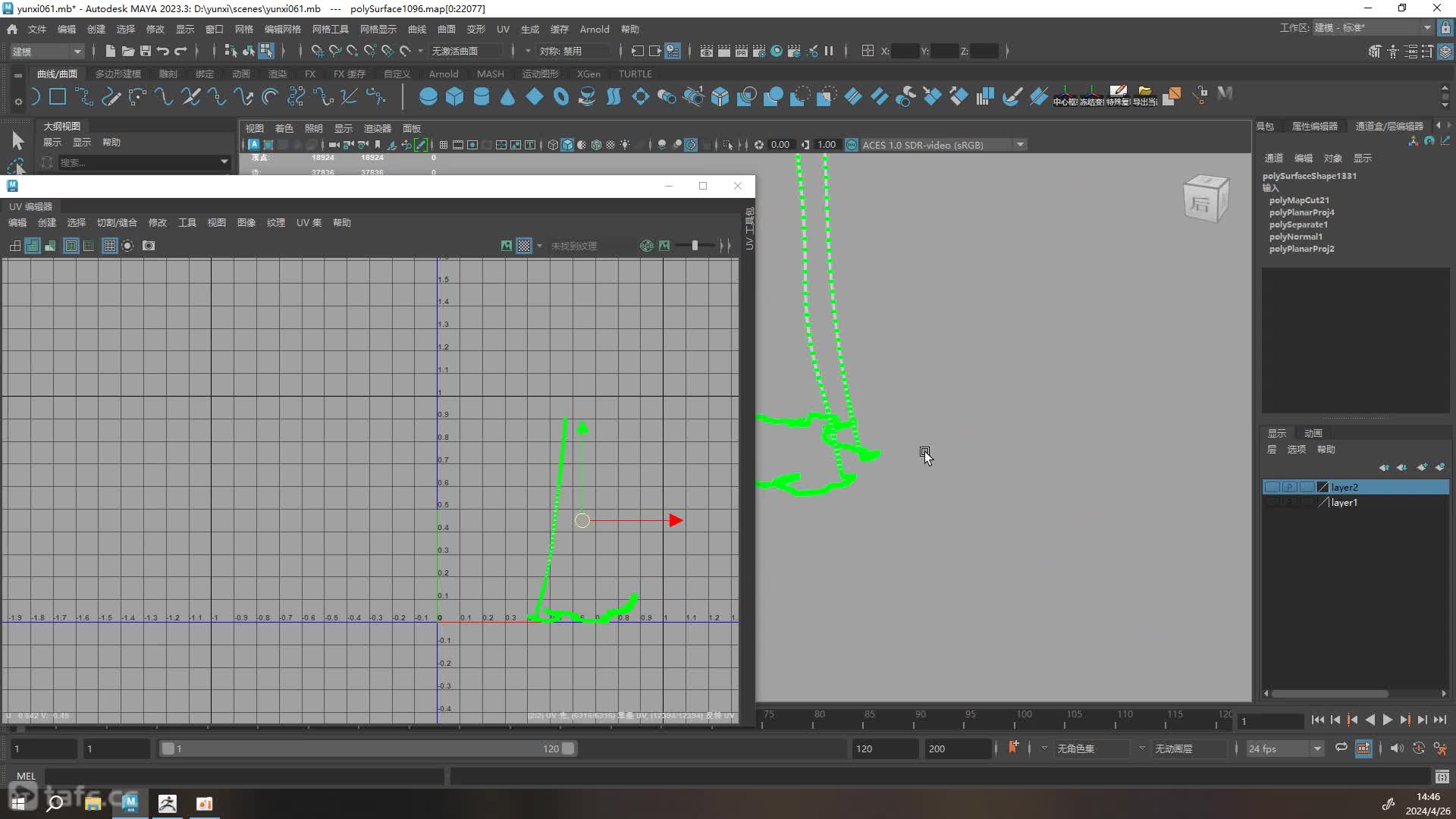Image resolution: width=1456 pixels, height=819 pixels.
Task: Open the 对称: 禁用 symmetry dropdown
Action: pos(573,51)
